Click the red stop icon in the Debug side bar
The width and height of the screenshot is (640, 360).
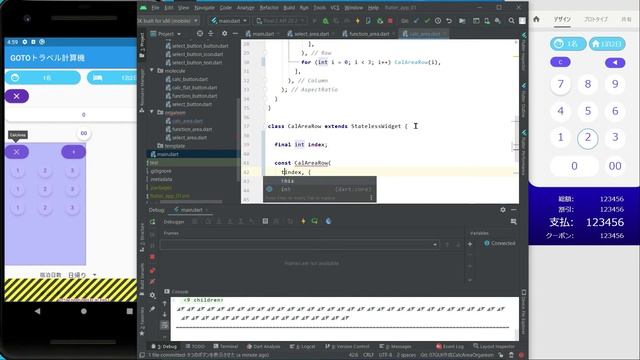click(152, 257)
